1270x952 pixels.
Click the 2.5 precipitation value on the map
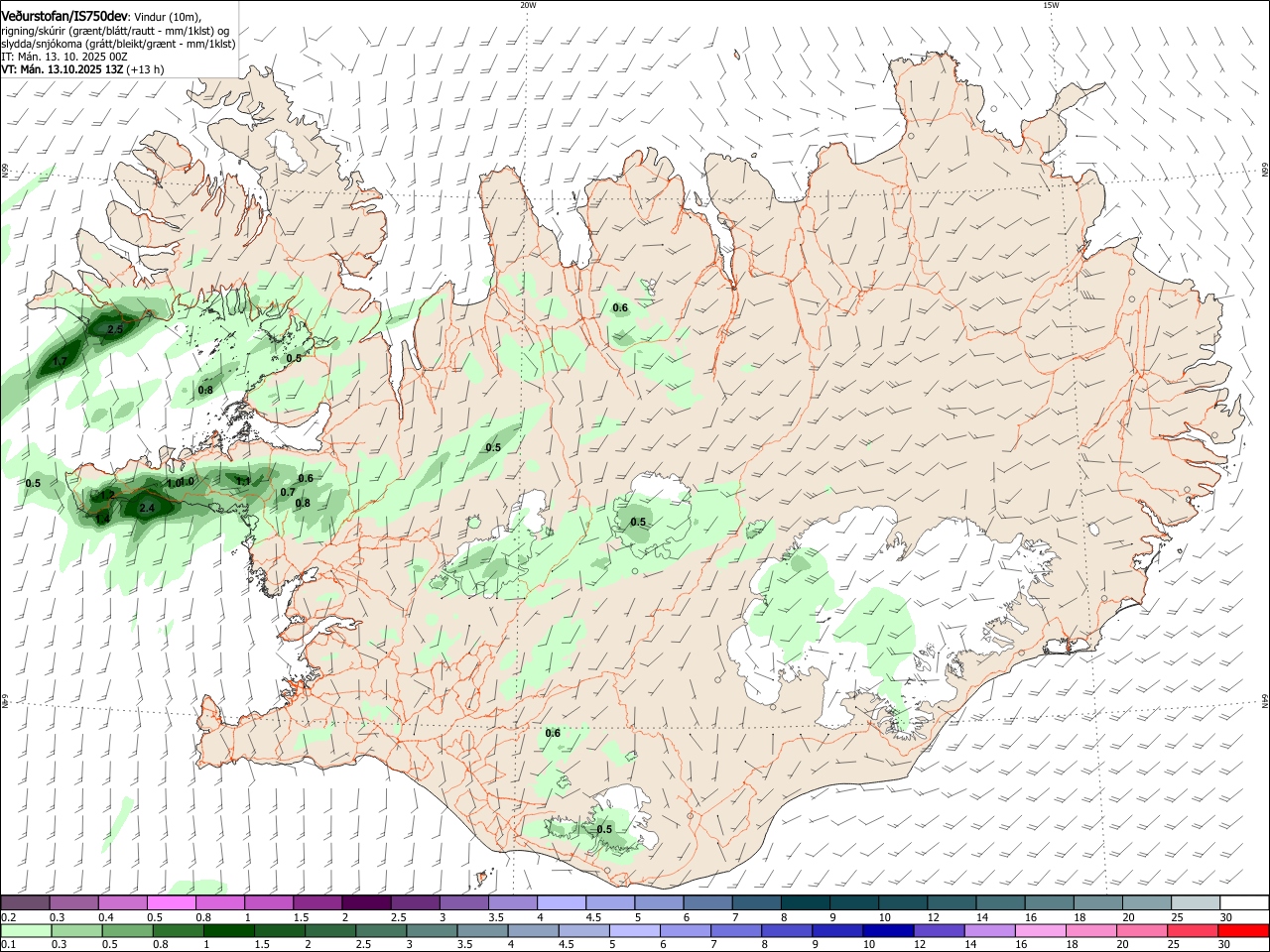pos(114,329)
